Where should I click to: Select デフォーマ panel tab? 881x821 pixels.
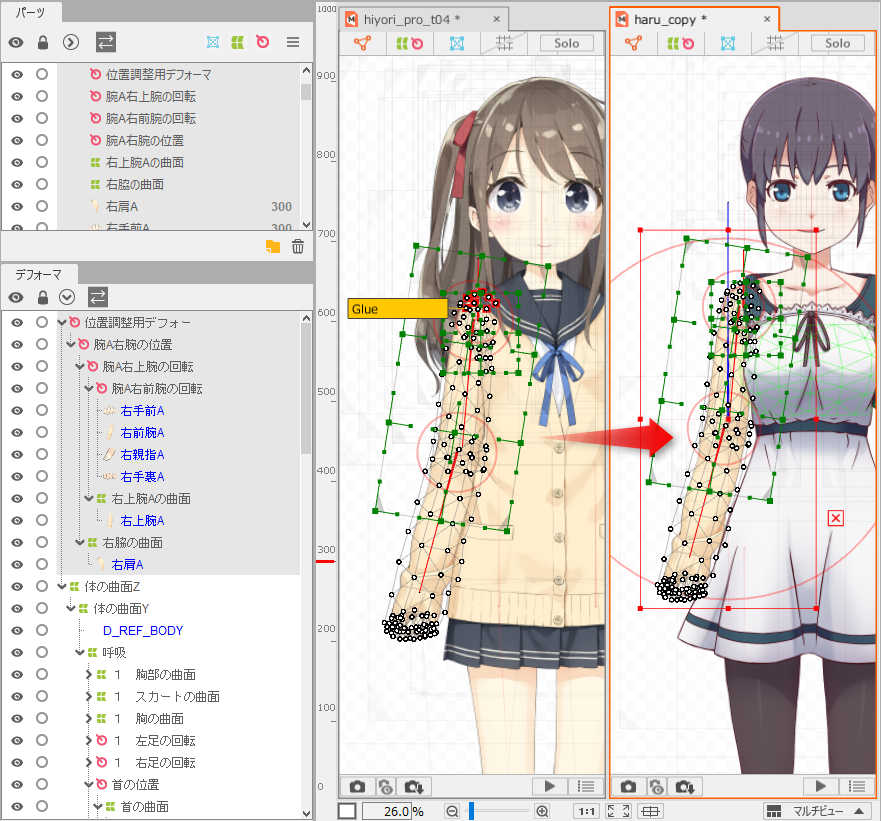coord(38,274)
